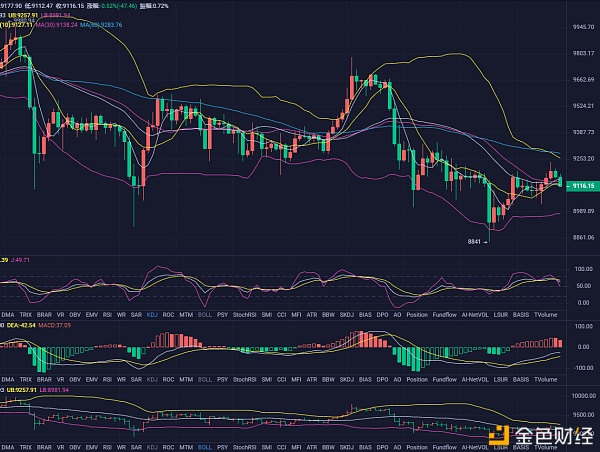Image resolution: width=600 pixels, height=452 pixels.
Task: Open TVolume in the row below the MACD panel
Action: (x=546, y=379)
